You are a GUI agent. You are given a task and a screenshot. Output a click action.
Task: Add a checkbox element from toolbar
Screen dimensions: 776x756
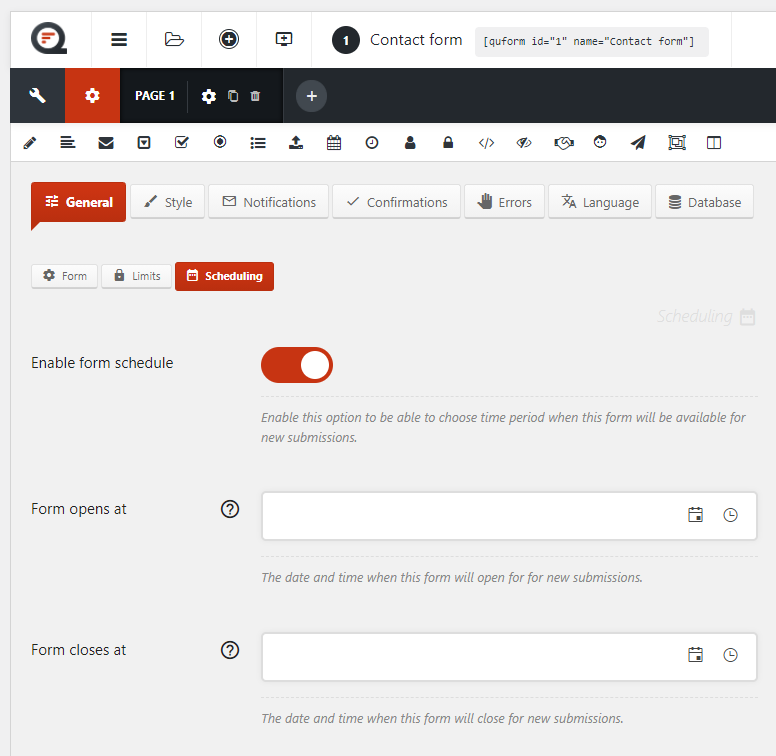[x=182, y=143]
